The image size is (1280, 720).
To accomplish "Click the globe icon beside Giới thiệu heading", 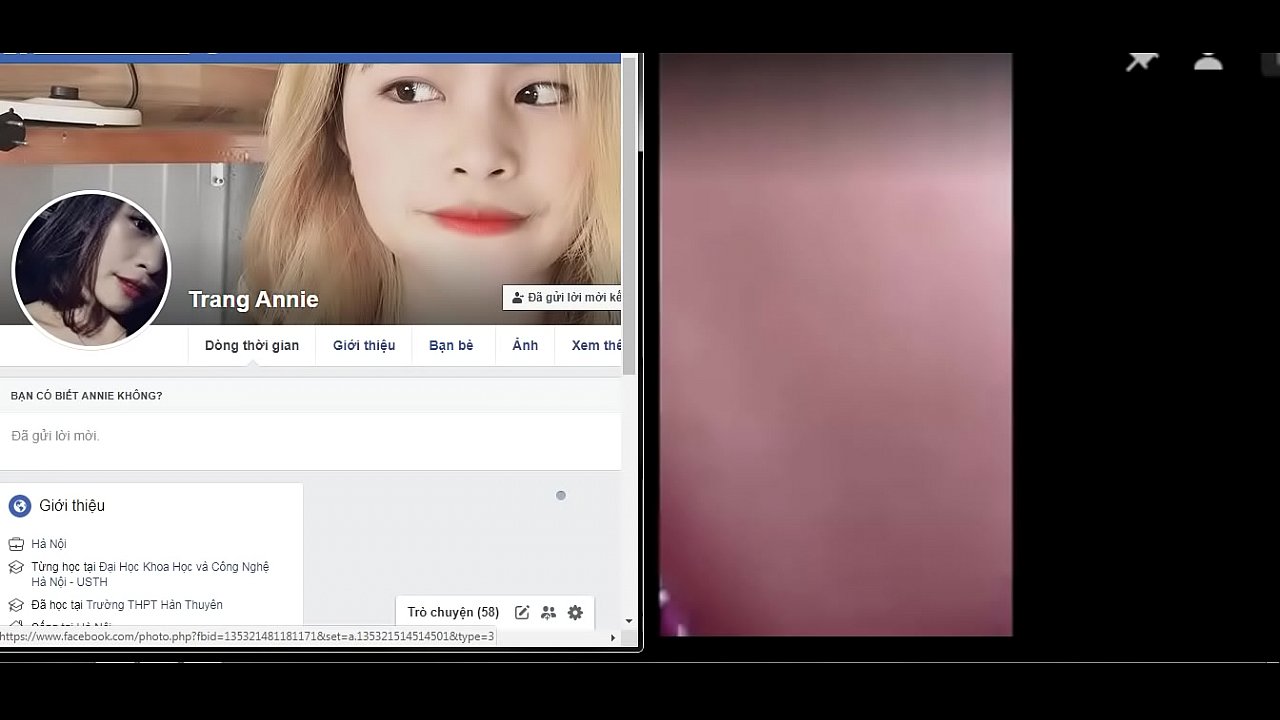I will click(x=20, y=506).
